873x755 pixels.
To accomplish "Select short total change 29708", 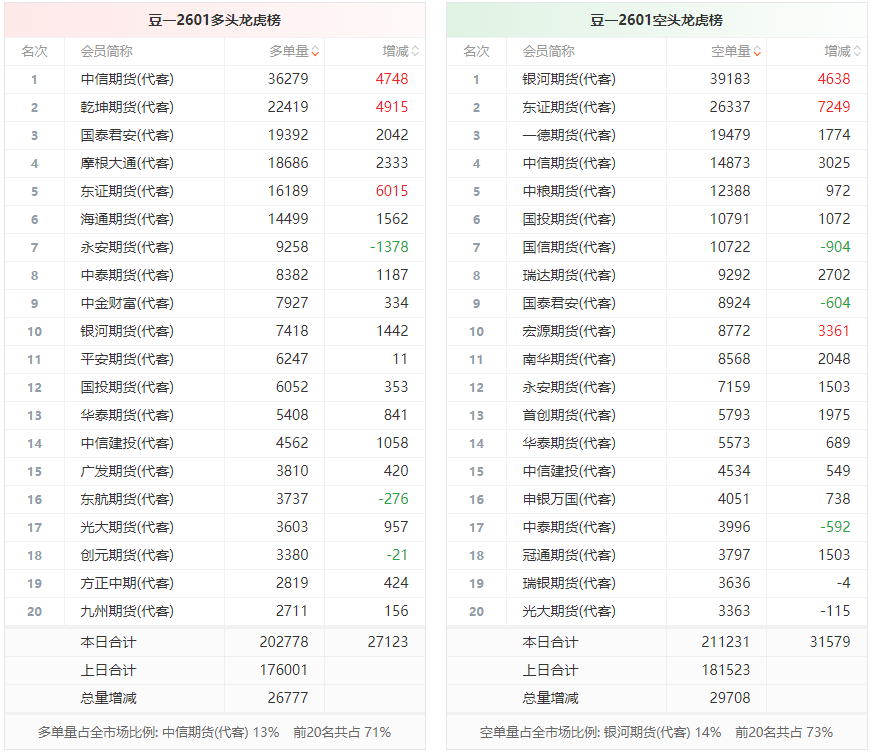I will 730,698.
